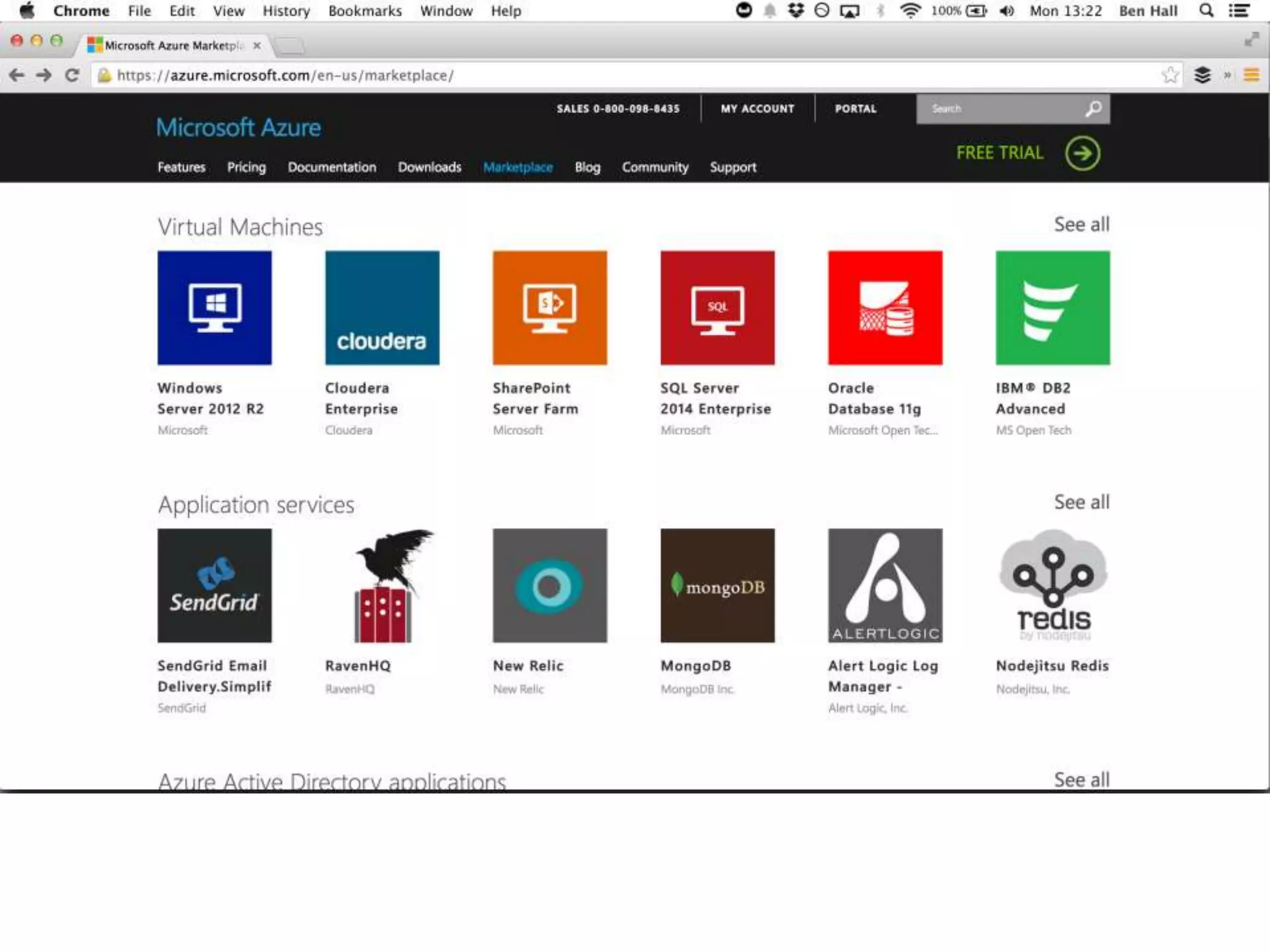1270x952 pixels.
Task: Click the search magnifier icon in Azure header
Action: click(1093, 108)
